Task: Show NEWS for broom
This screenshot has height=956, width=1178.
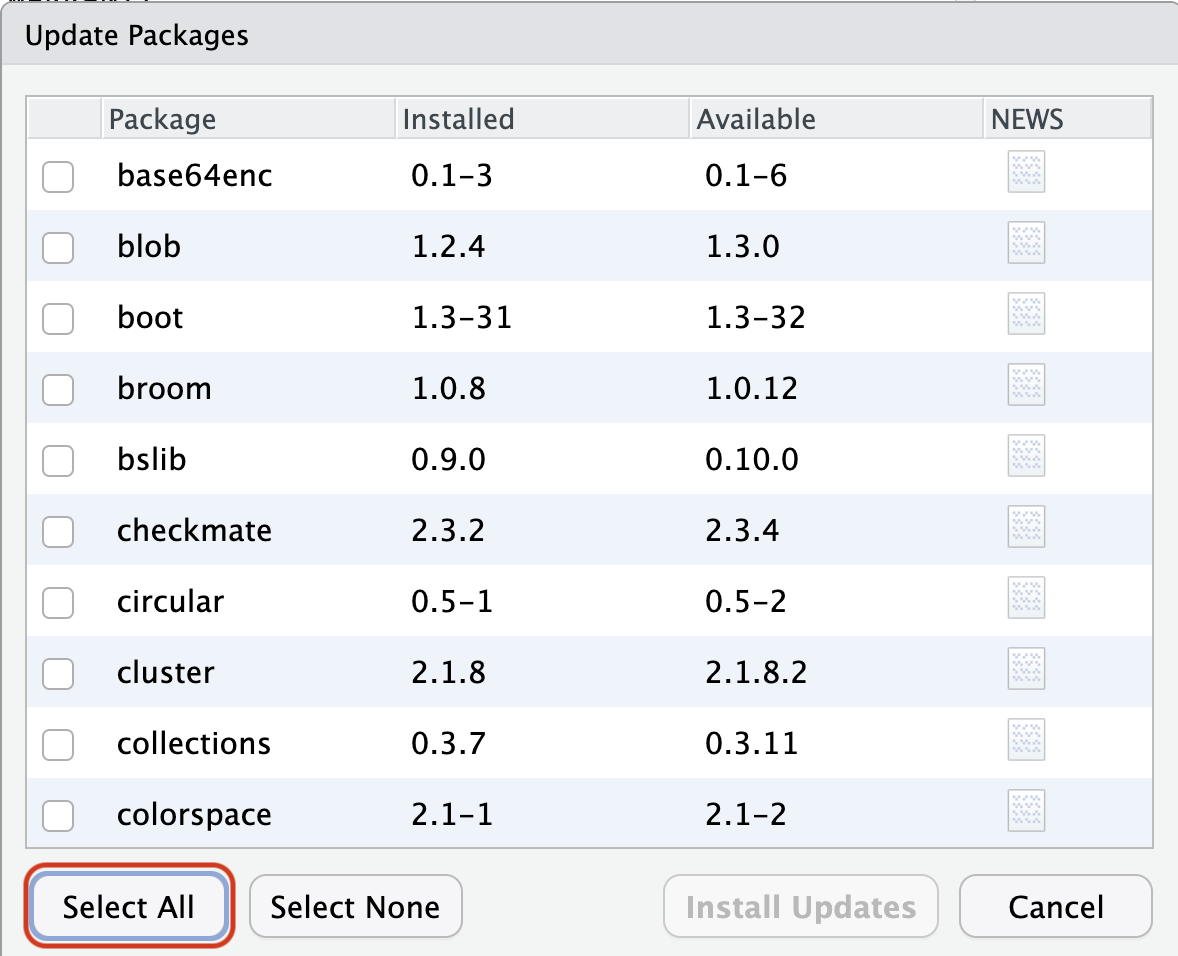Action: [x=1025, y=384]
